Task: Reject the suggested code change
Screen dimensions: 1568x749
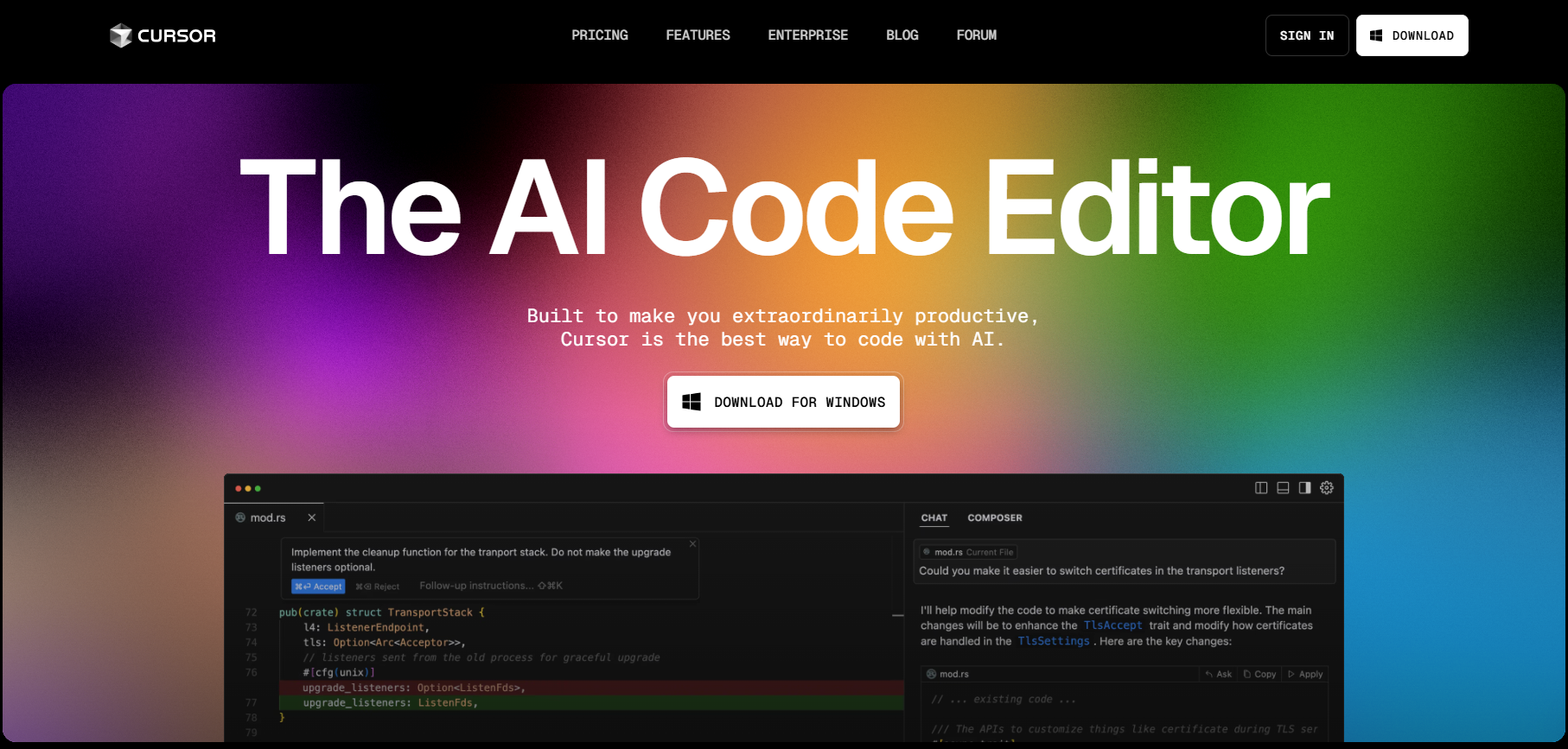Action: pyautogui.click(x=378, y=587)
